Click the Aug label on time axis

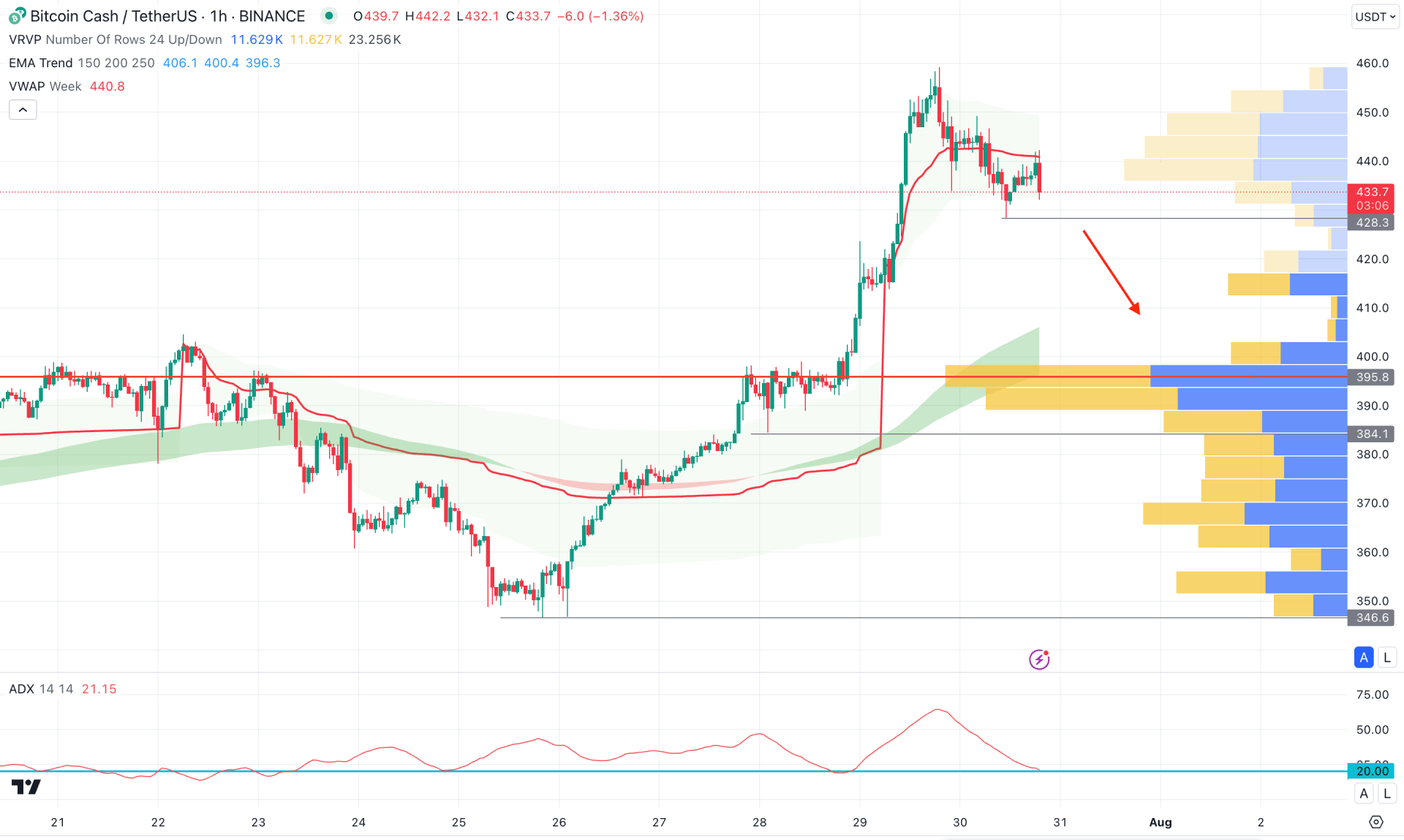click(x=1160, y=822)
